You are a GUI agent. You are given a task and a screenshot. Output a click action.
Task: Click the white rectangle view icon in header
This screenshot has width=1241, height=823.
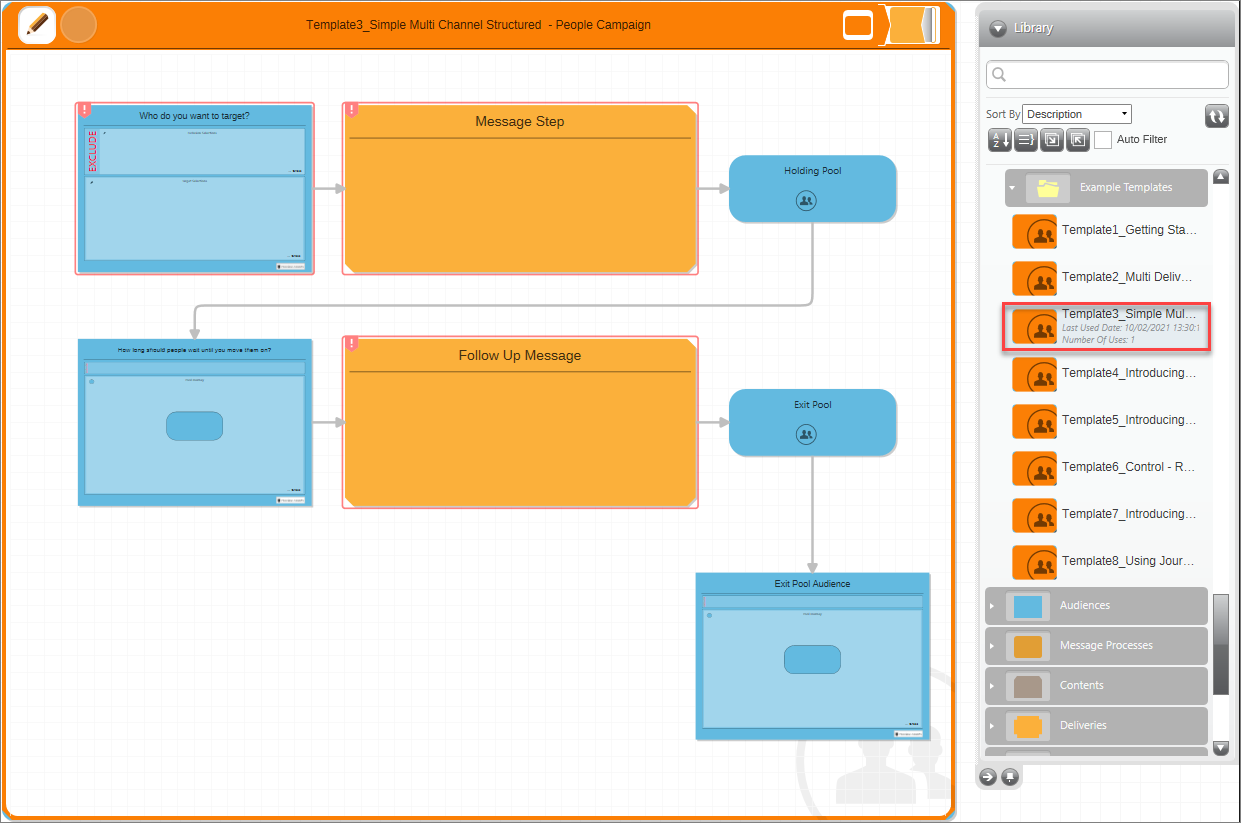click(858, 25)
